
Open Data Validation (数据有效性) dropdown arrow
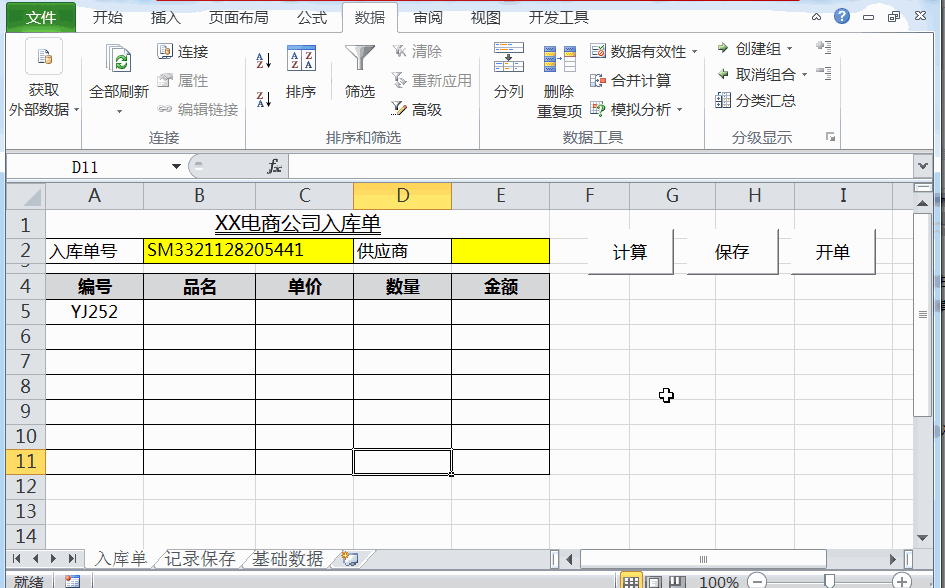point(695,52)
